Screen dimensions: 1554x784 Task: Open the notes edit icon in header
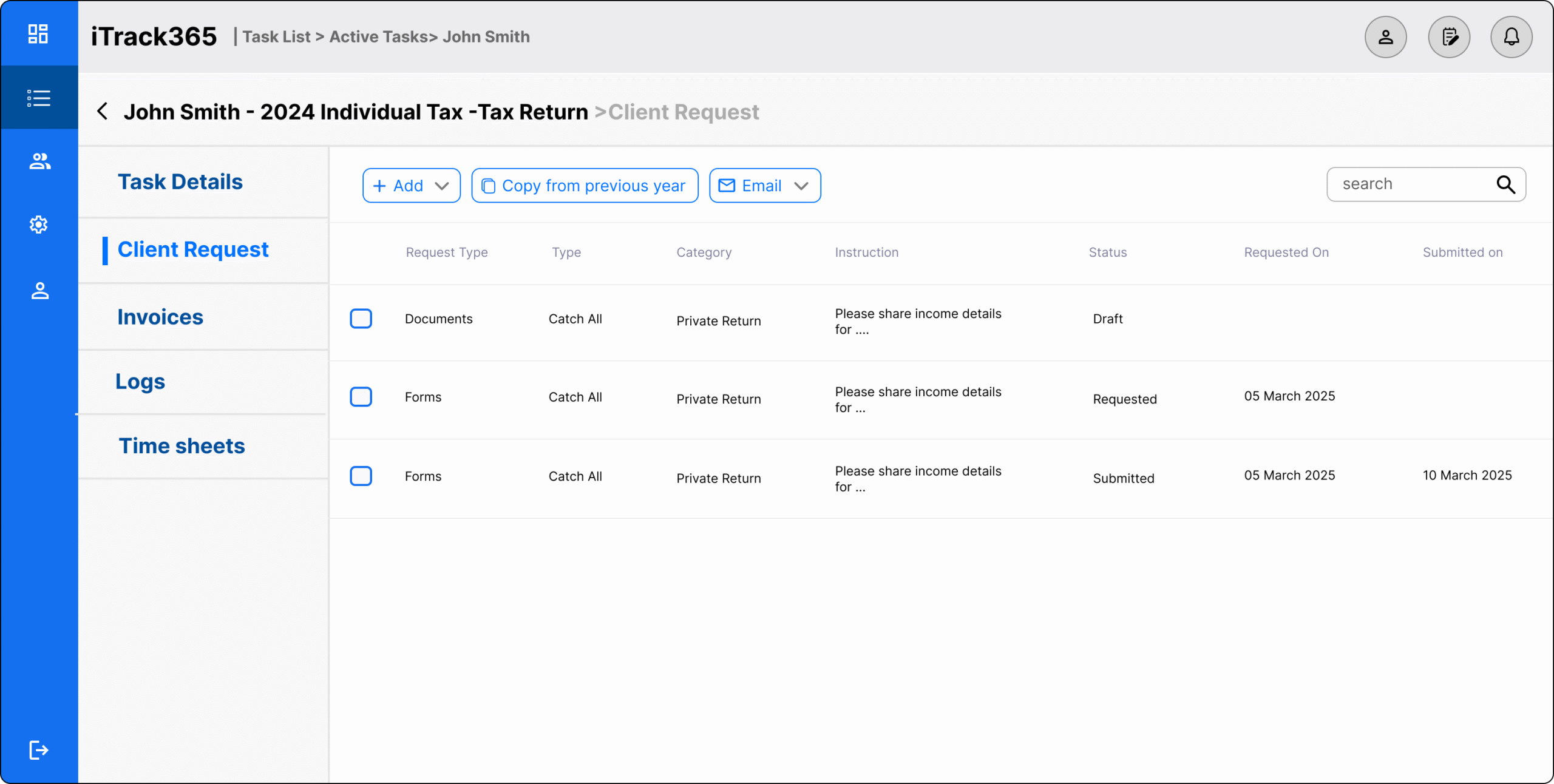click(x=1449, y=37)
